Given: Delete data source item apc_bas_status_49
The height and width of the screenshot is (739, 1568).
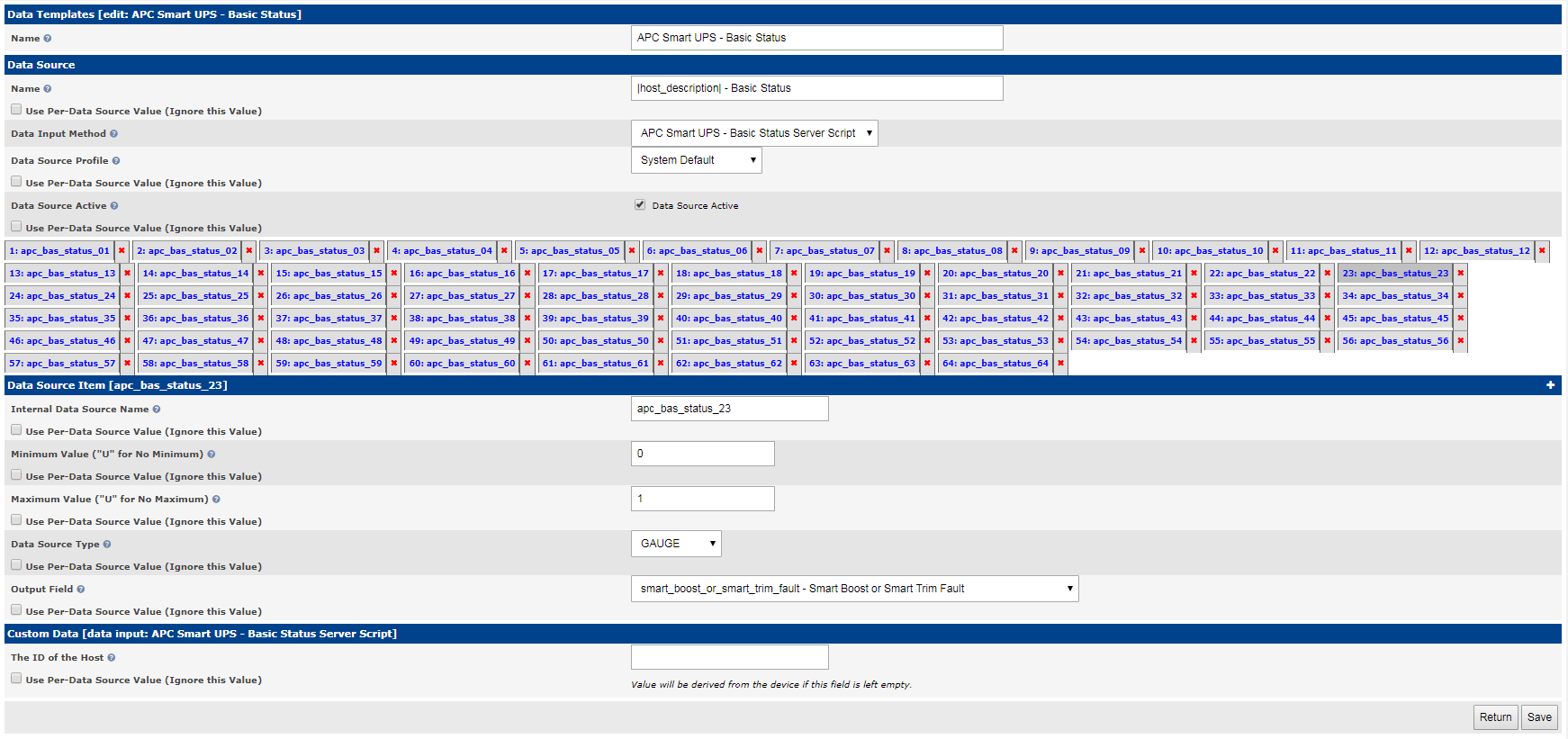Looking at the screenshot, I should click(x=527, y=341).
